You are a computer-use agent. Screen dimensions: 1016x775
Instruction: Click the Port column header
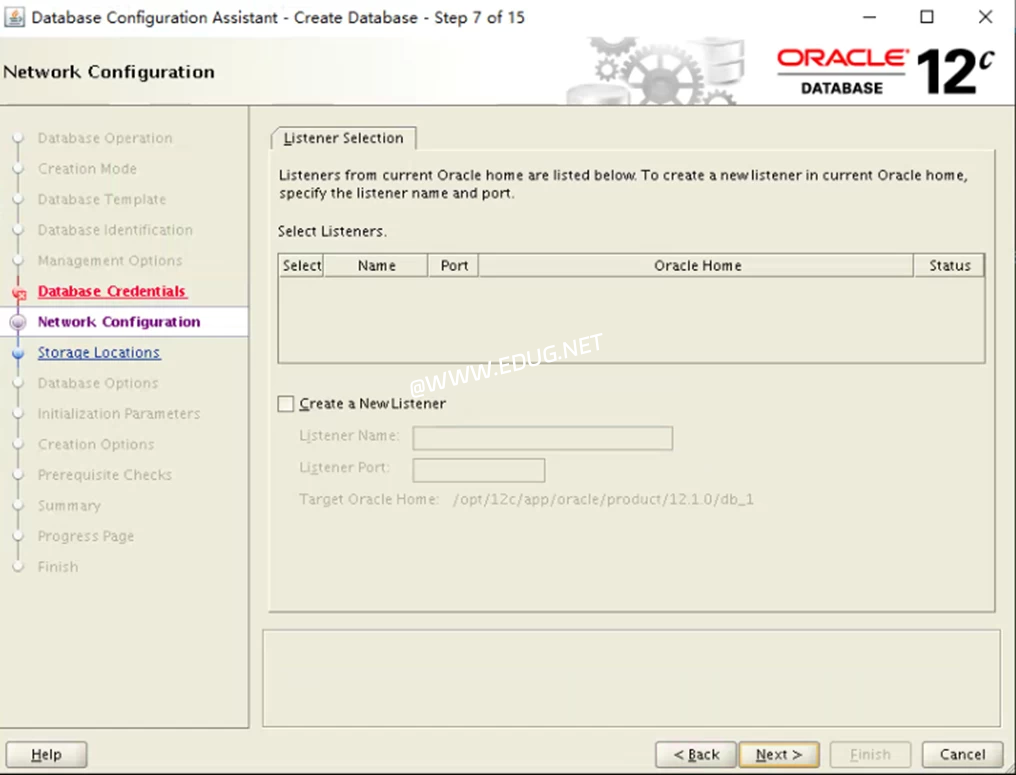(454, 266)
